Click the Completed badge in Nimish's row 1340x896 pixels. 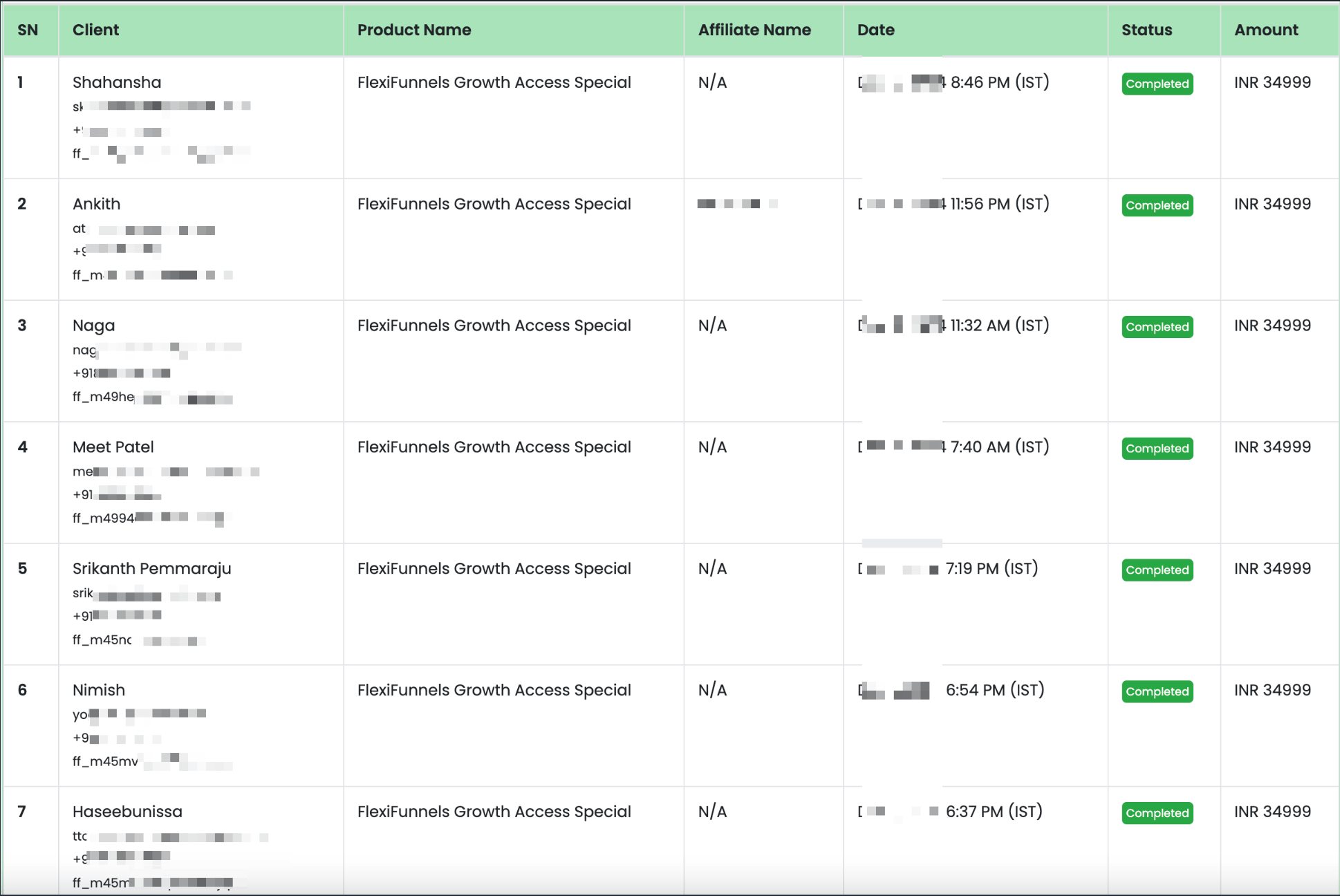(1157, 691)
